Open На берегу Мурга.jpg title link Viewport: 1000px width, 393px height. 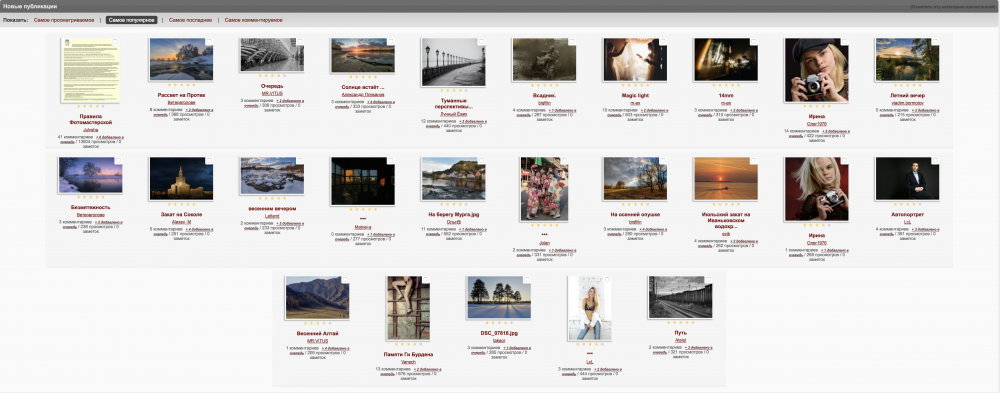453,214
